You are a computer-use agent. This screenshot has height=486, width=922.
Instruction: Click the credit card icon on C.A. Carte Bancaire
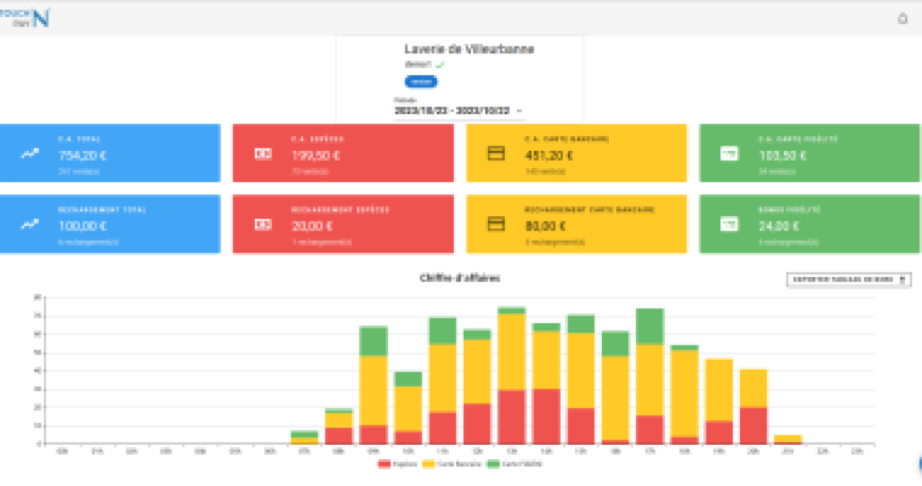495,154
